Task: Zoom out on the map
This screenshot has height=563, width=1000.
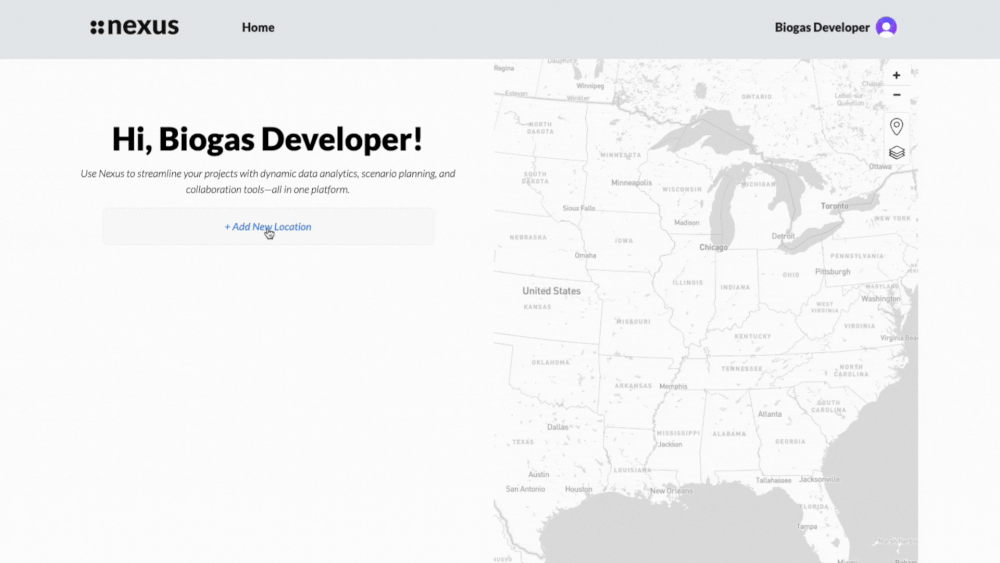Action: 896,95
